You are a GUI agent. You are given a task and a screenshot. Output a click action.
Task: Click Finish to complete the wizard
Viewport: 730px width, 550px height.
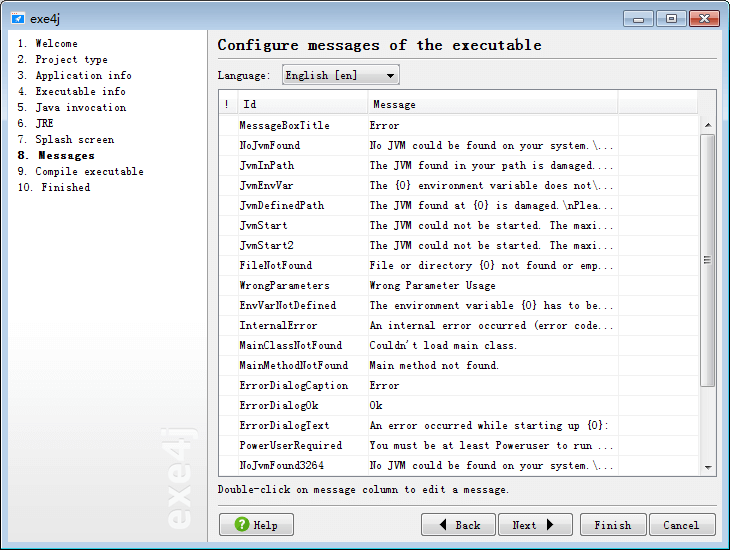pos(612,525)
